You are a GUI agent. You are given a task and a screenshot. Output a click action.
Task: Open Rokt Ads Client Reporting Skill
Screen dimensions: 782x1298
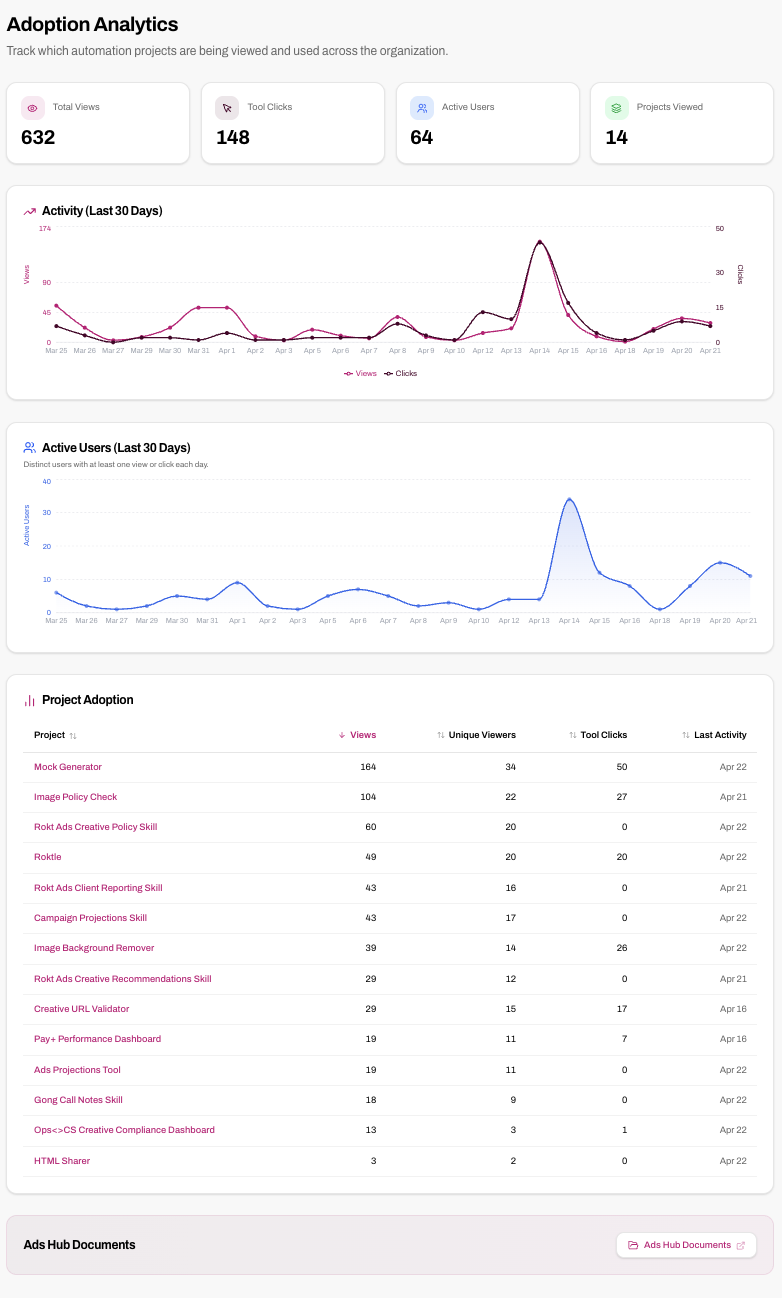tap(98, 888)
